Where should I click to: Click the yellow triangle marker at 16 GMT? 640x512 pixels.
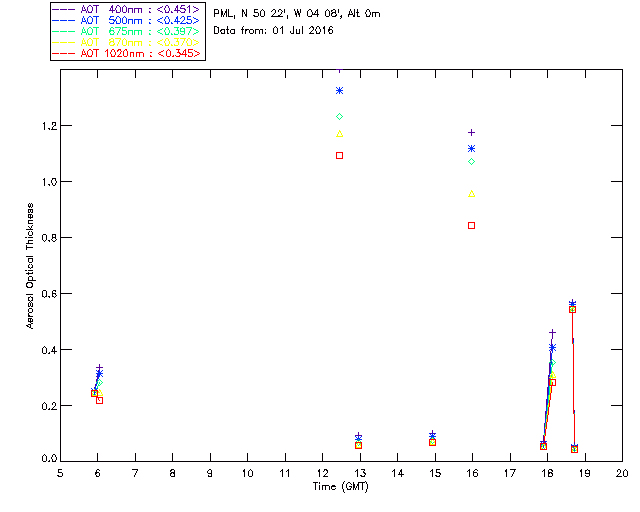(472, 194)
